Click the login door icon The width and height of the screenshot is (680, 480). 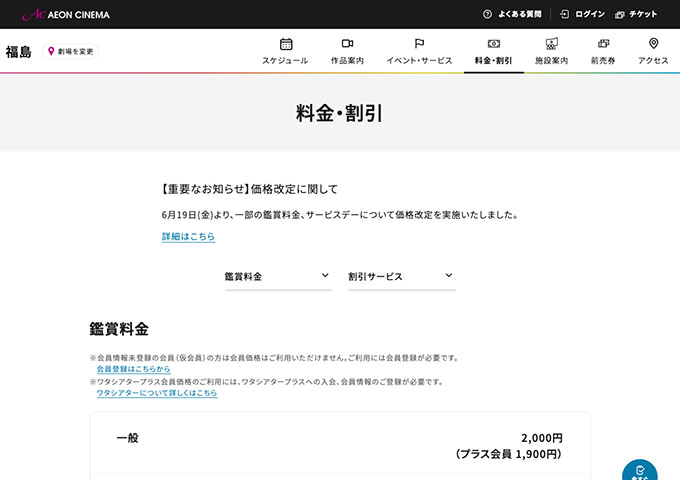click(x=564, y=14)
